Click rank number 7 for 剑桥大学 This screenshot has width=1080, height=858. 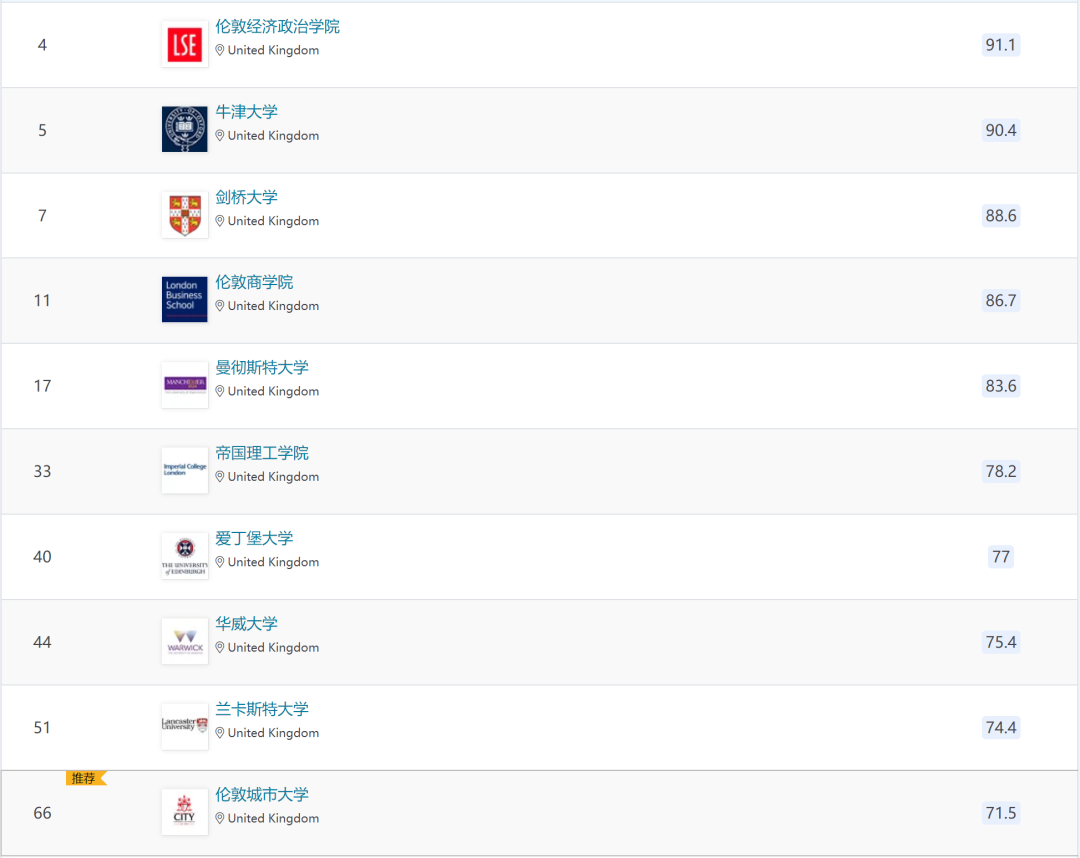pyautogui.click(x=42, y=216)
